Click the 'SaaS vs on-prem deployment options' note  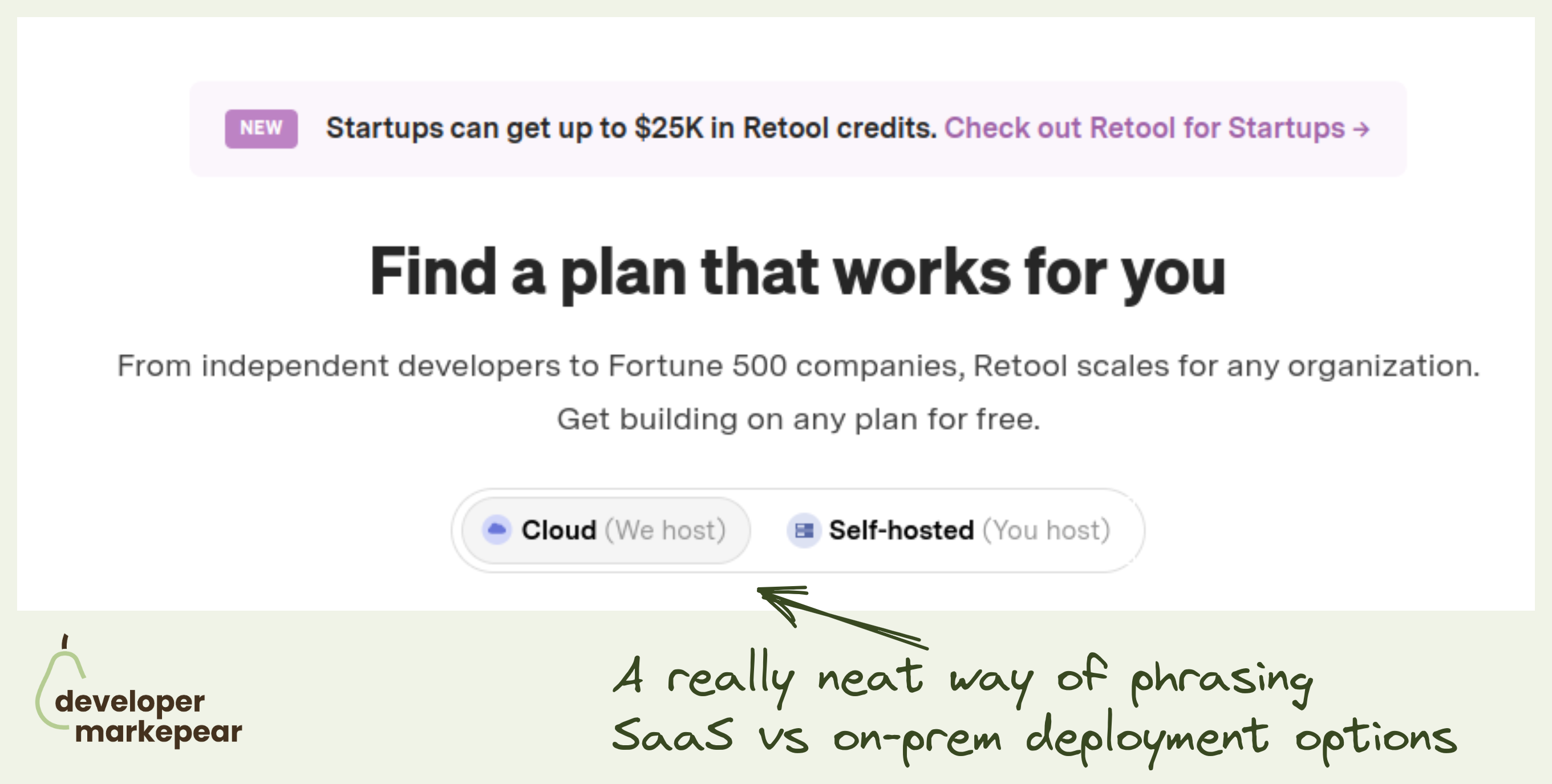1034,737
